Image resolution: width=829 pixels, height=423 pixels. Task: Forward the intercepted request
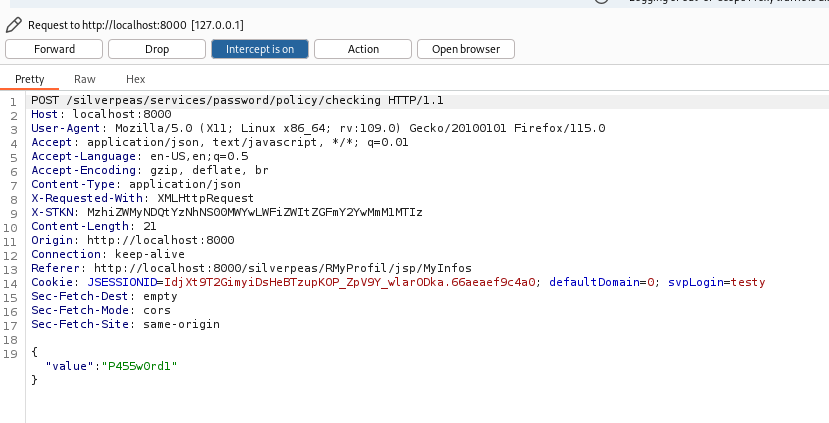(x=54, y=49)
